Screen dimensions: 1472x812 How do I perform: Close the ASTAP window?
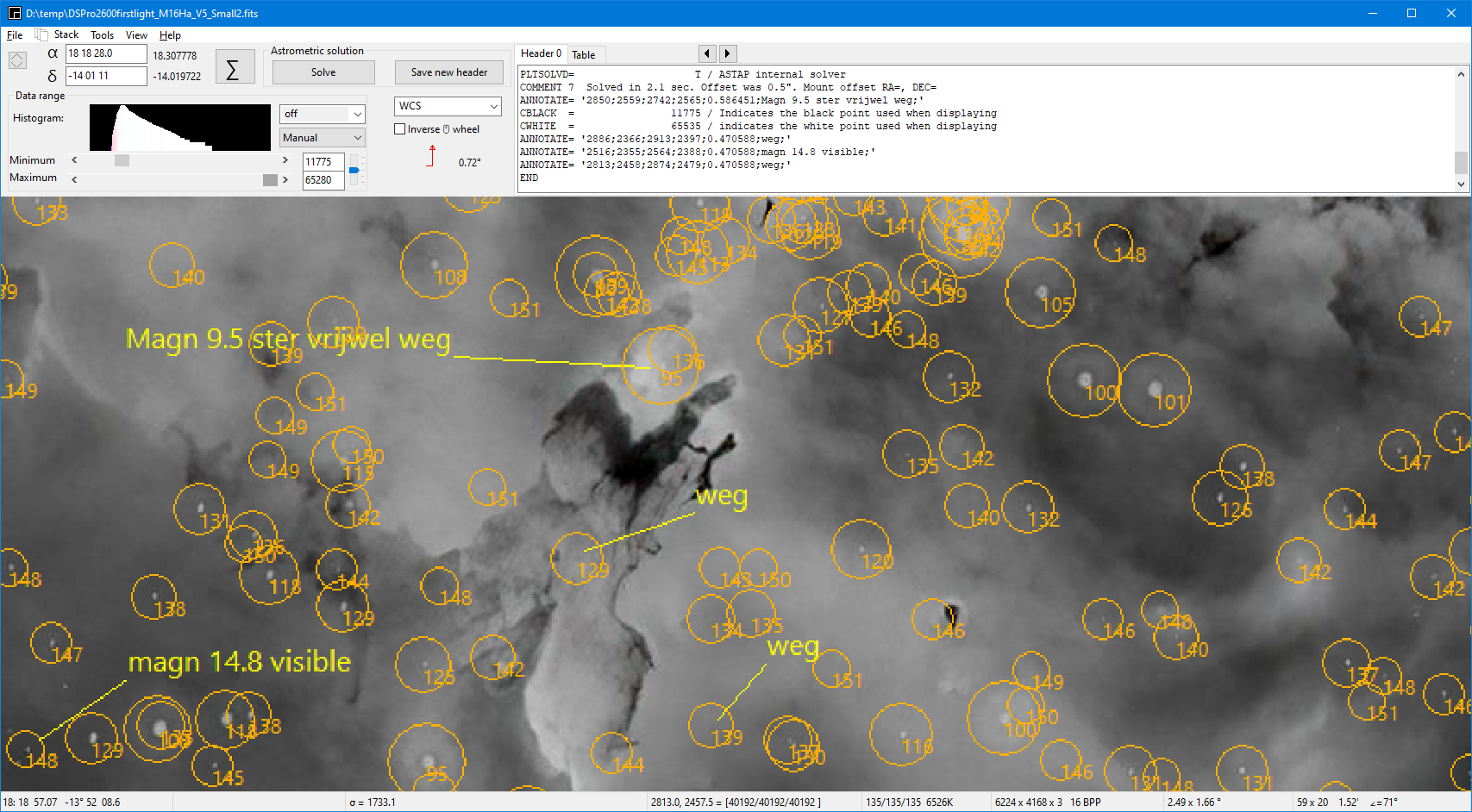[1451, 13]
